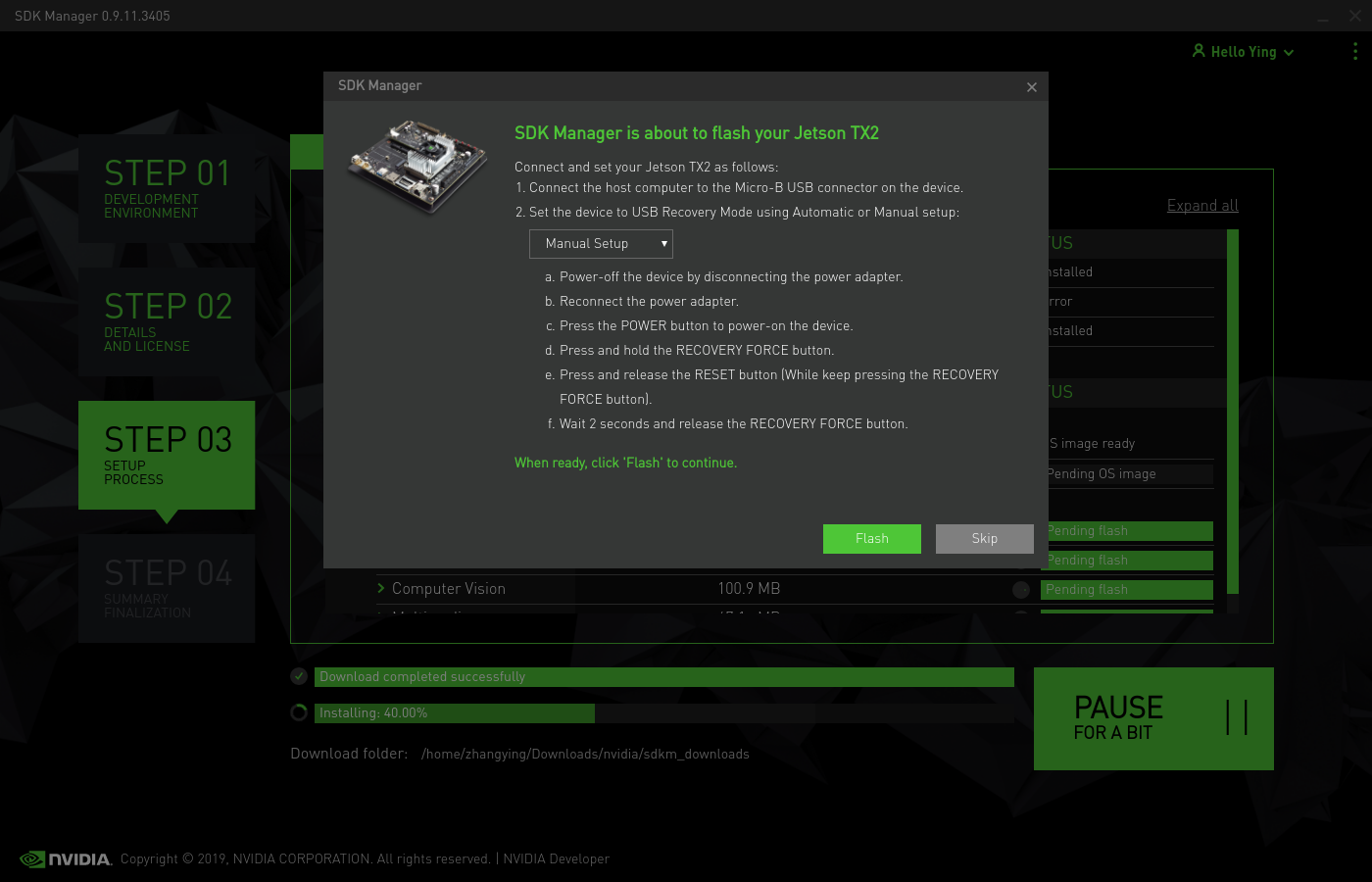Select Step 04 Summary Finalization
This screenshot has width=1372, height=882.
(x=167, y=588)
